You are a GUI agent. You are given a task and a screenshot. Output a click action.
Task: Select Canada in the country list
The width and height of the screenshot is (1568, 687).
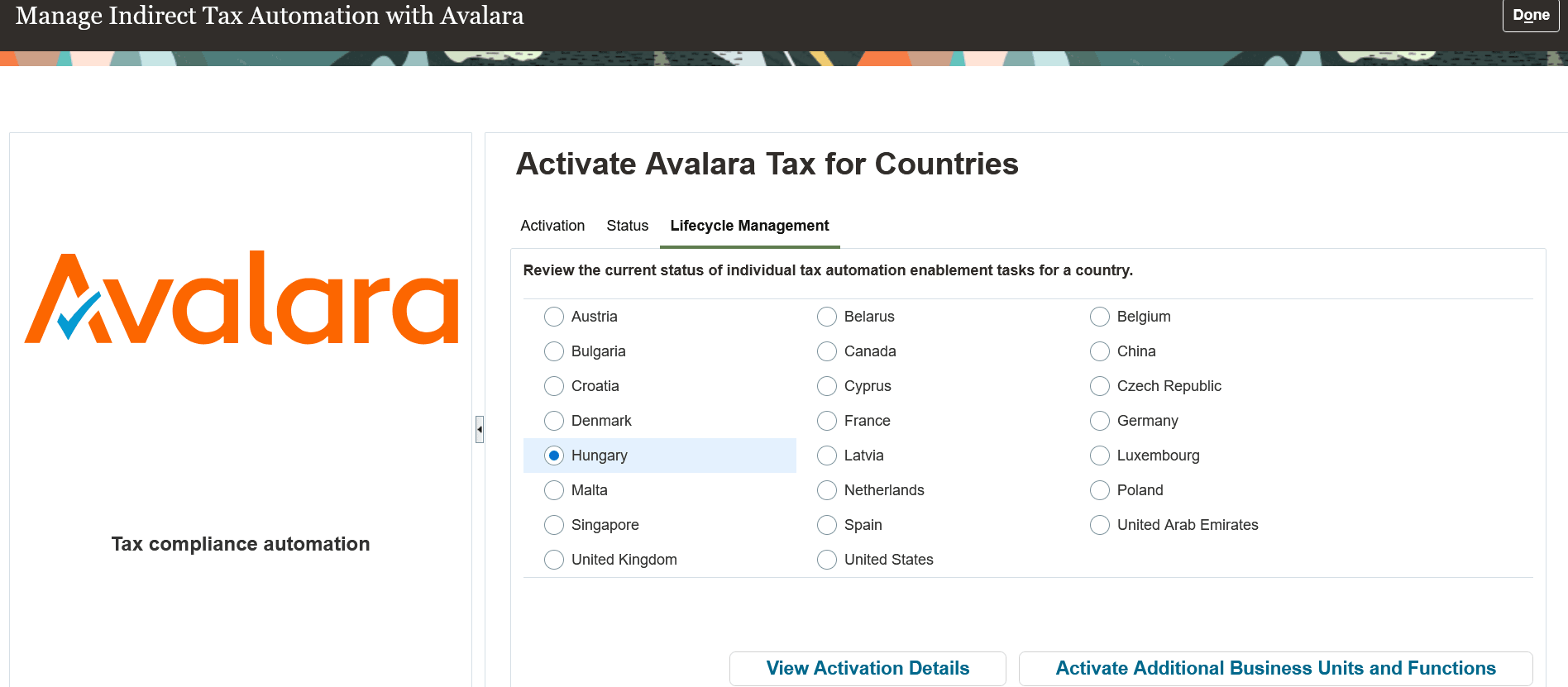click(x=827, y=351)
